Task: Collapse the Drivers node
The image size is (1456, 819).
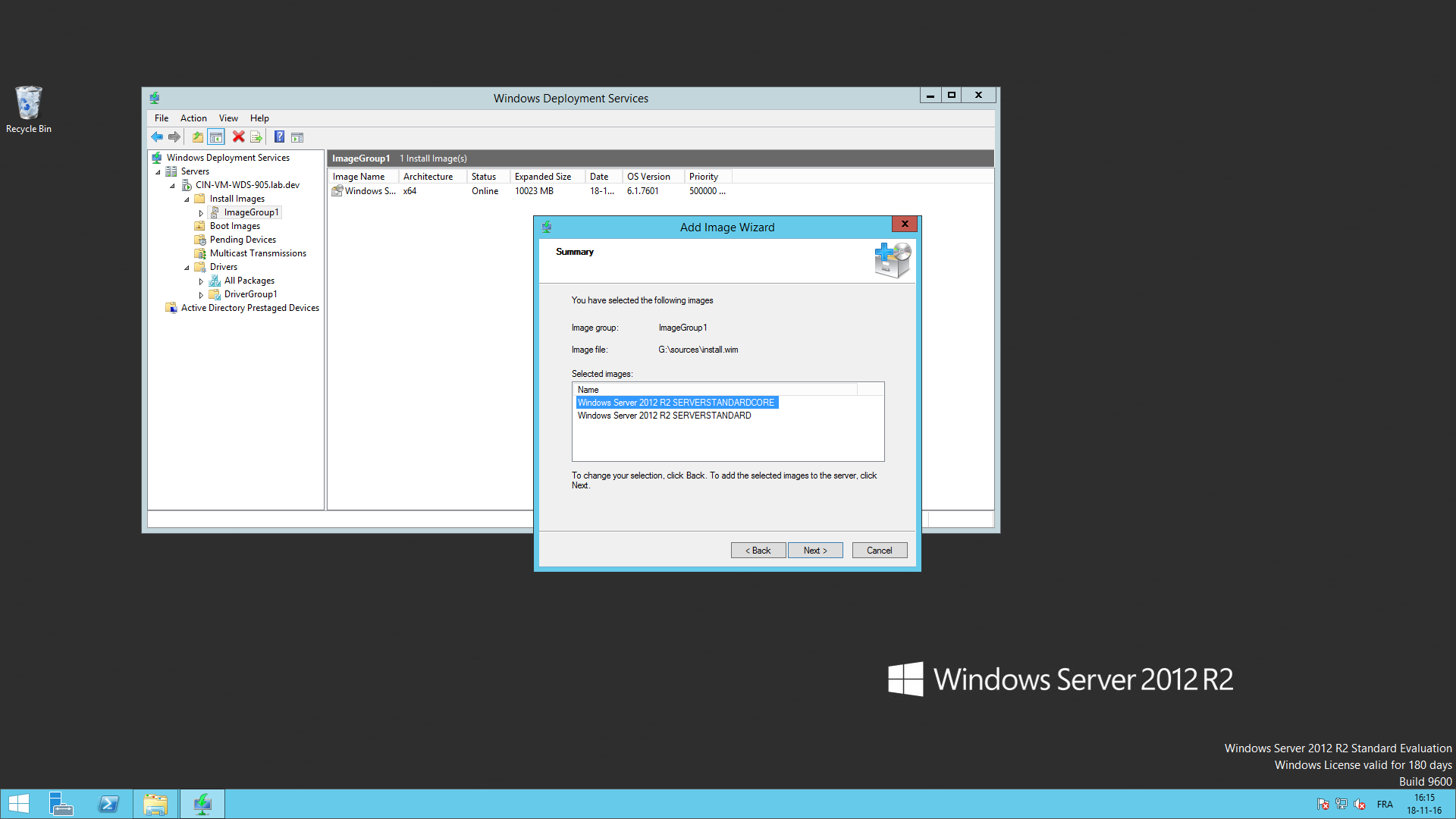Action: tap(187, 268)
